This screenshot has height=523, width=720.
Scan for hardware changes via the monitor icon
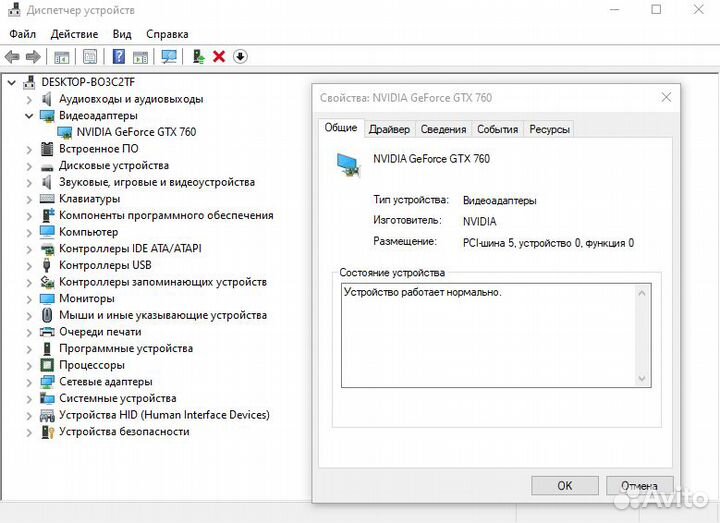[x=169, y=57]
